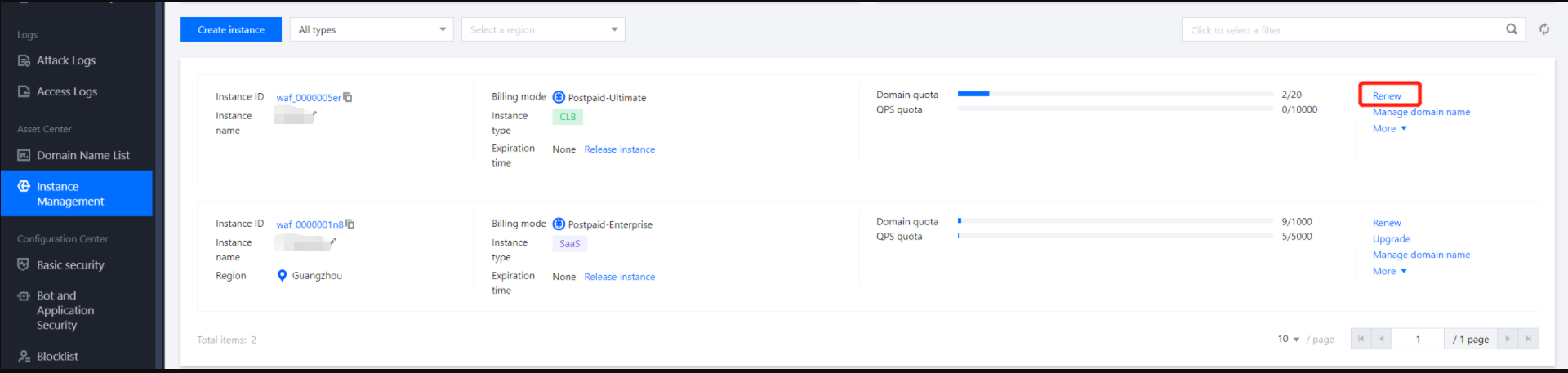Change items per page dropdown
Image resolution: width=1568 pixels, height=373 pixels.
[1288, 340]
